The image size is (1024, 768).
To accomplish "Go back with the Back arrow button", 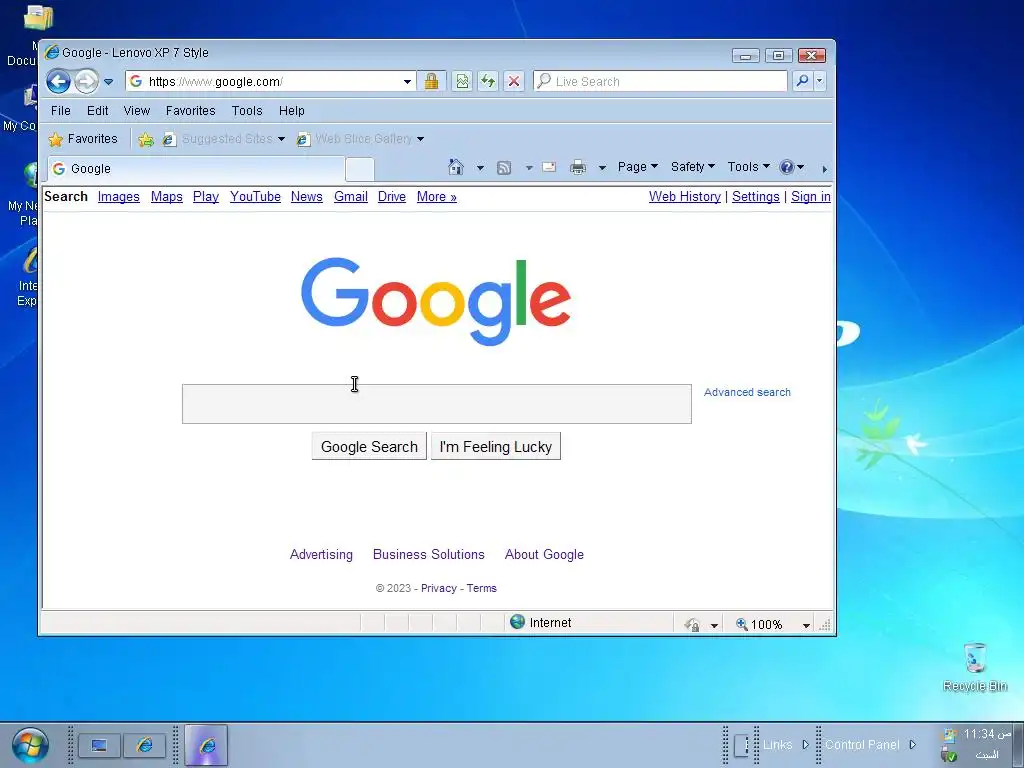I will click(x=58, y=82).
